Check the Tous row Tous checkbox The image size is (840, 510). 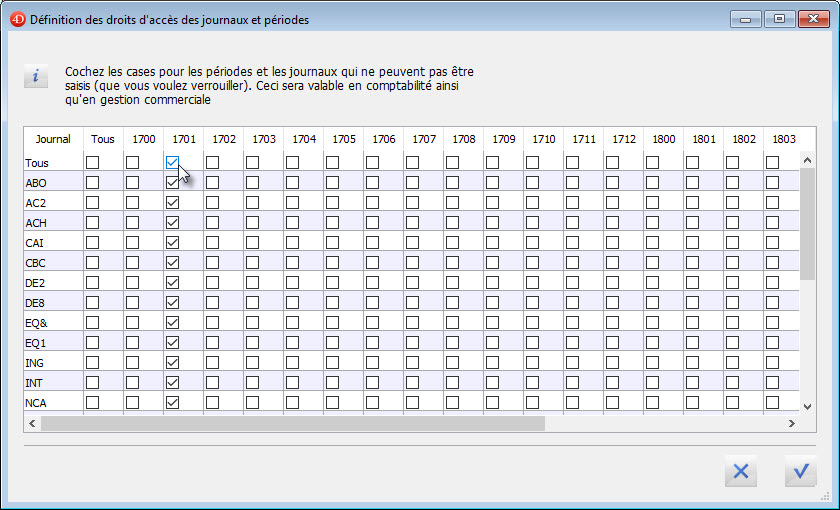point(92,162)
